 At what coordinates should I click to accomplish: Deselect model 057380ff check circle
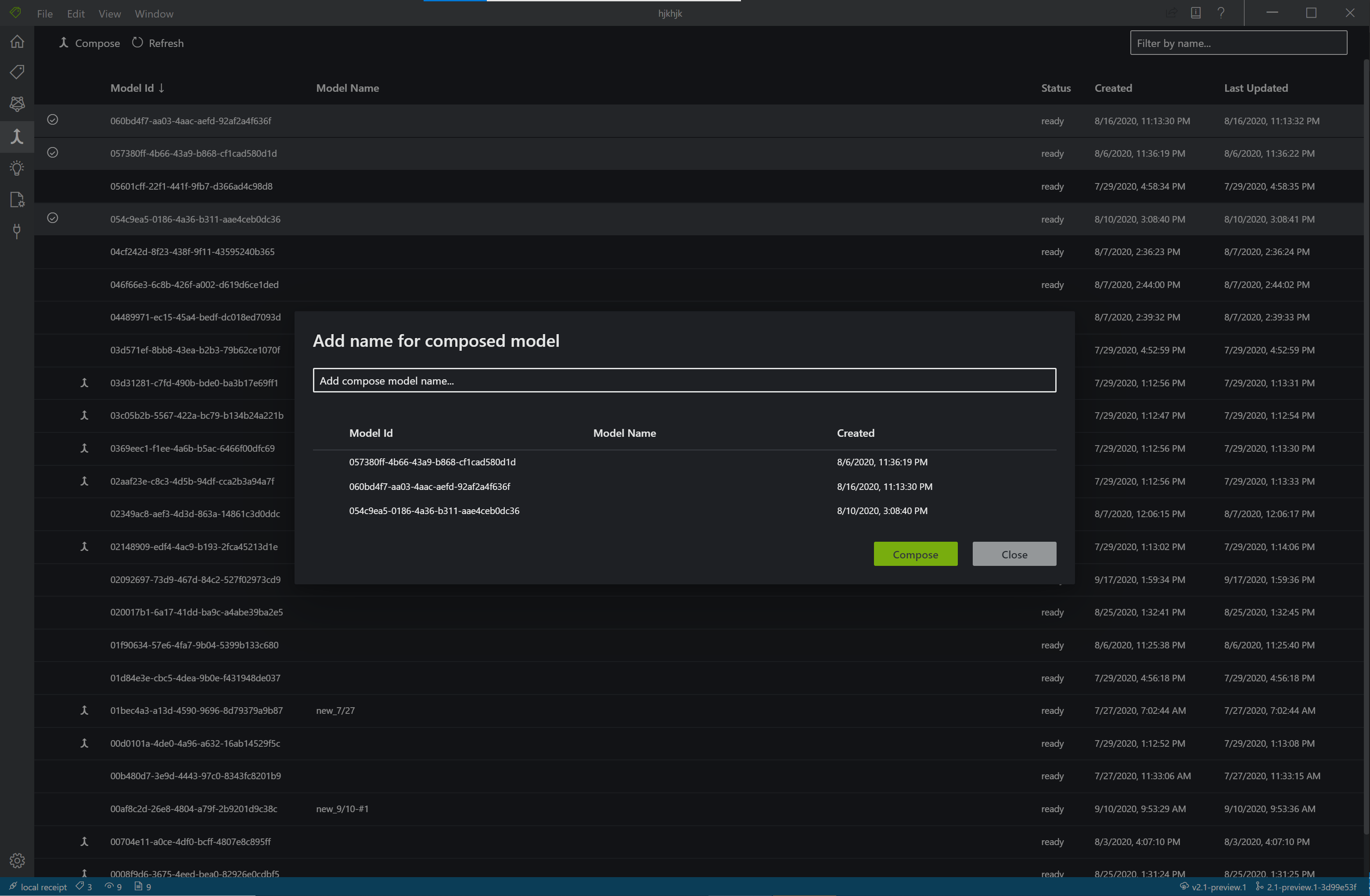click(x=52, y=153)
